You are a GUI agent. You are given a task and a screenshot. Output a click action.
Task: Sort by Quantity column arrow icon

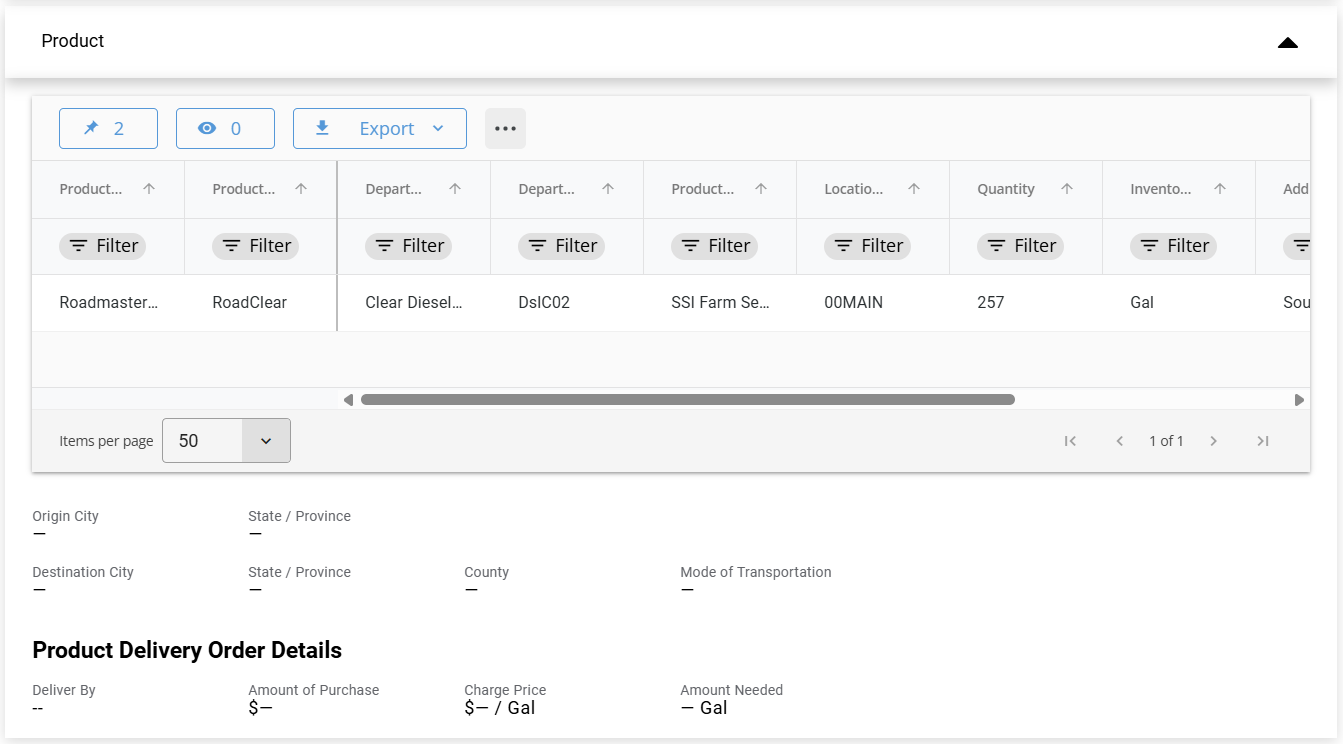click(1067, 189)
